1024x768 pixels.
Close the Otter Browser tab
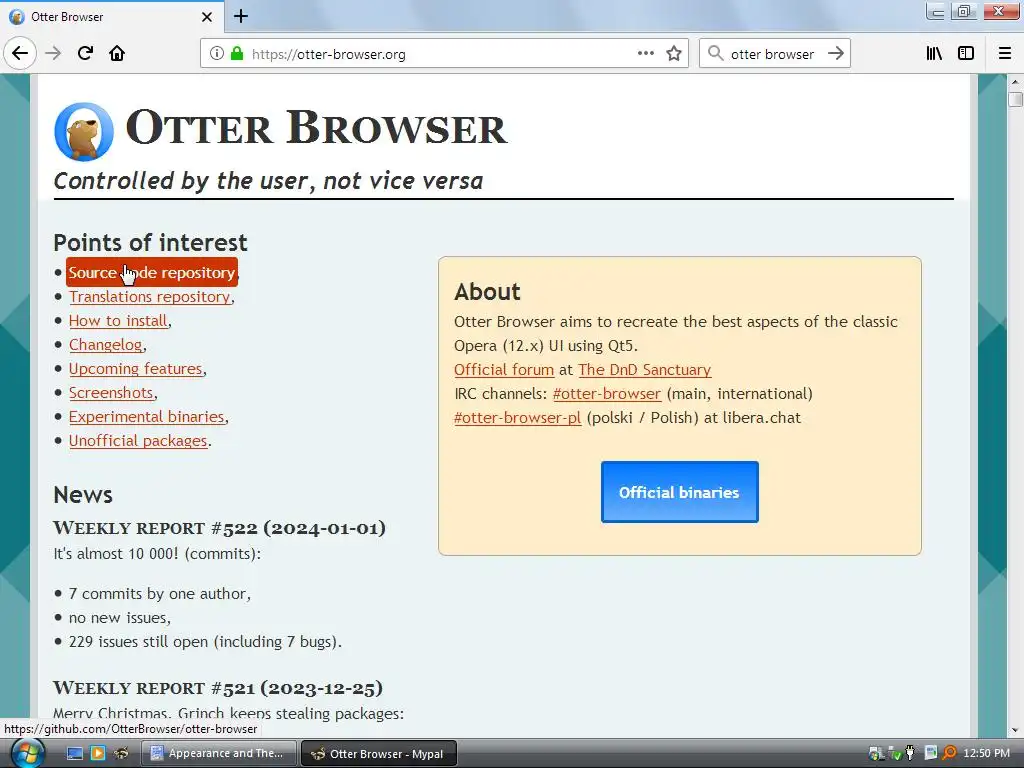(207, 17)
